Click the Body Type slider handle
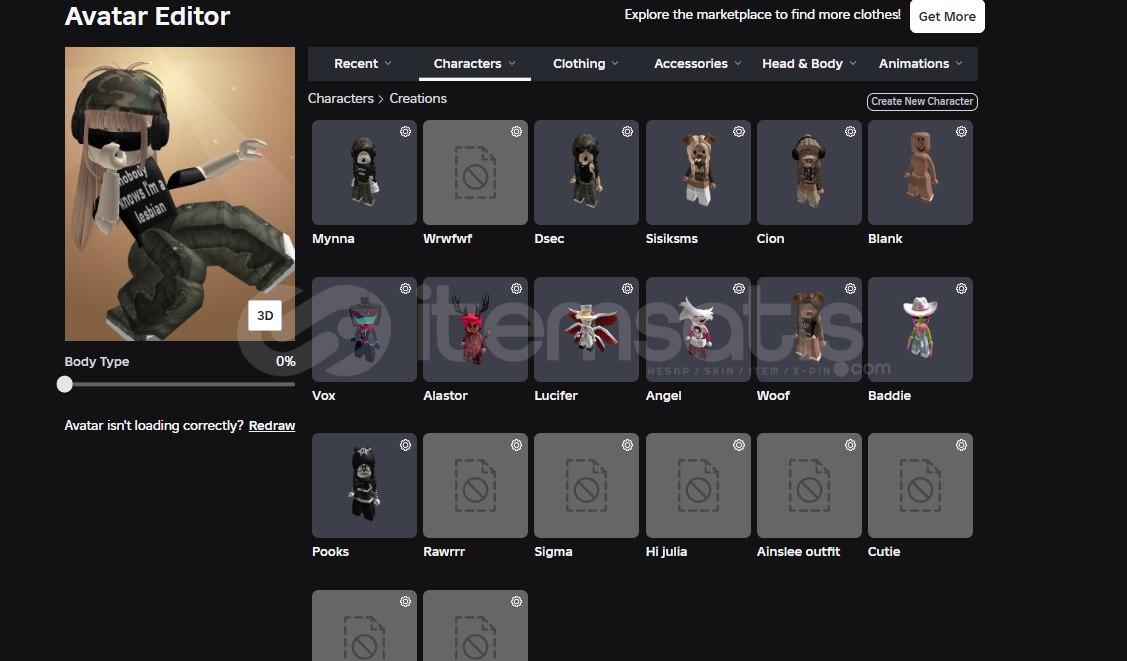 65,384
